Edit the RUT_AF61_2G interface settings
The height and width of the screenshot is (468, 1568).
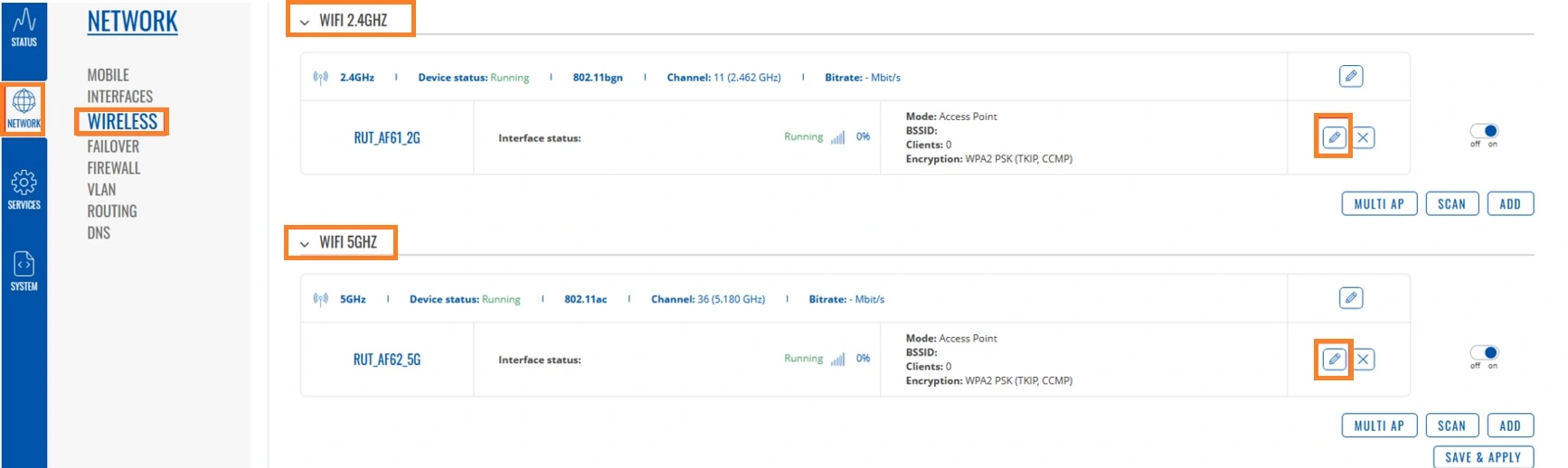[x=1334, y=137]
